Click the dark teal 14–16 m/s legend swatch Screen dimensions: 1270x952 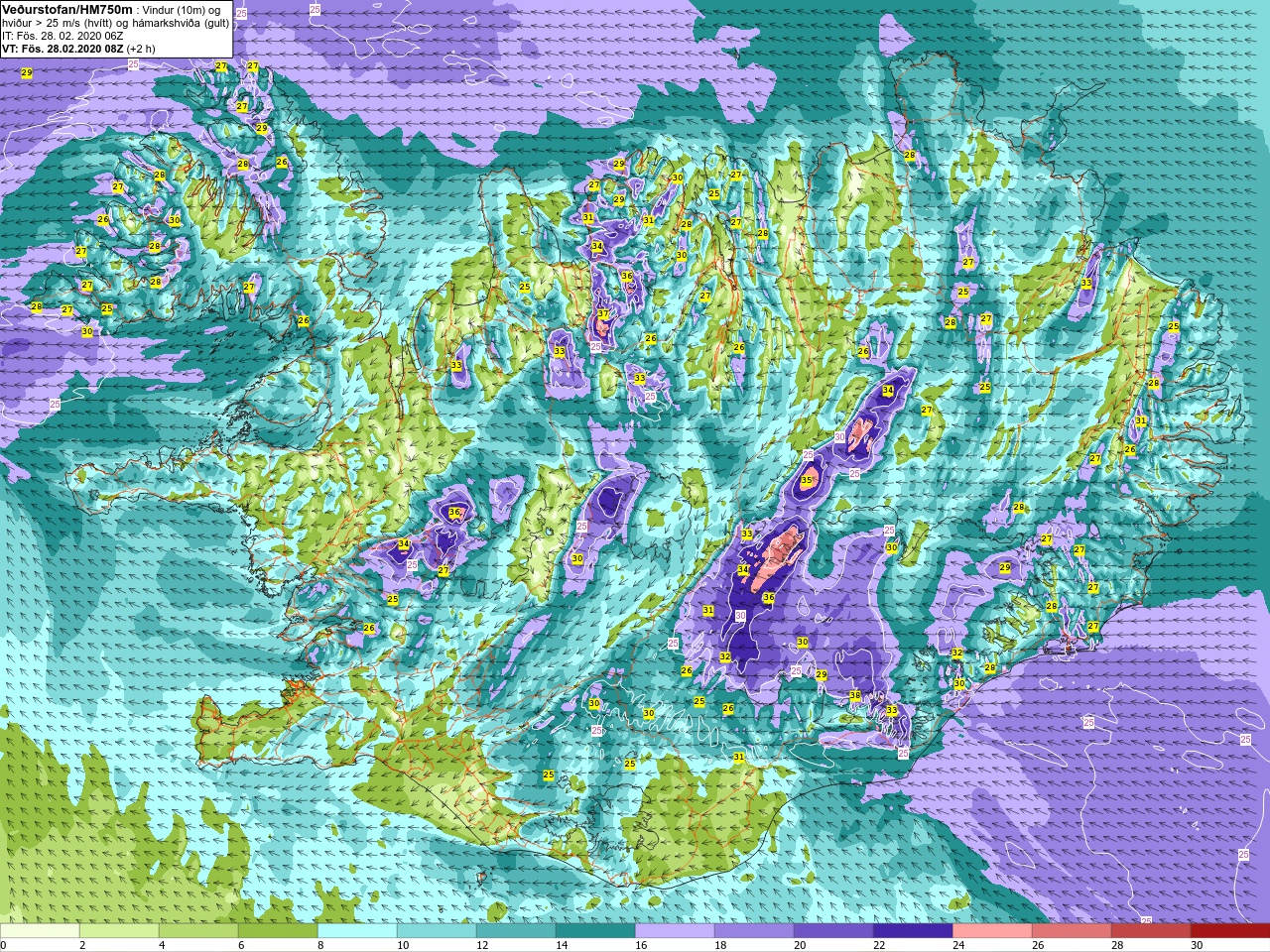pos(595,930)
